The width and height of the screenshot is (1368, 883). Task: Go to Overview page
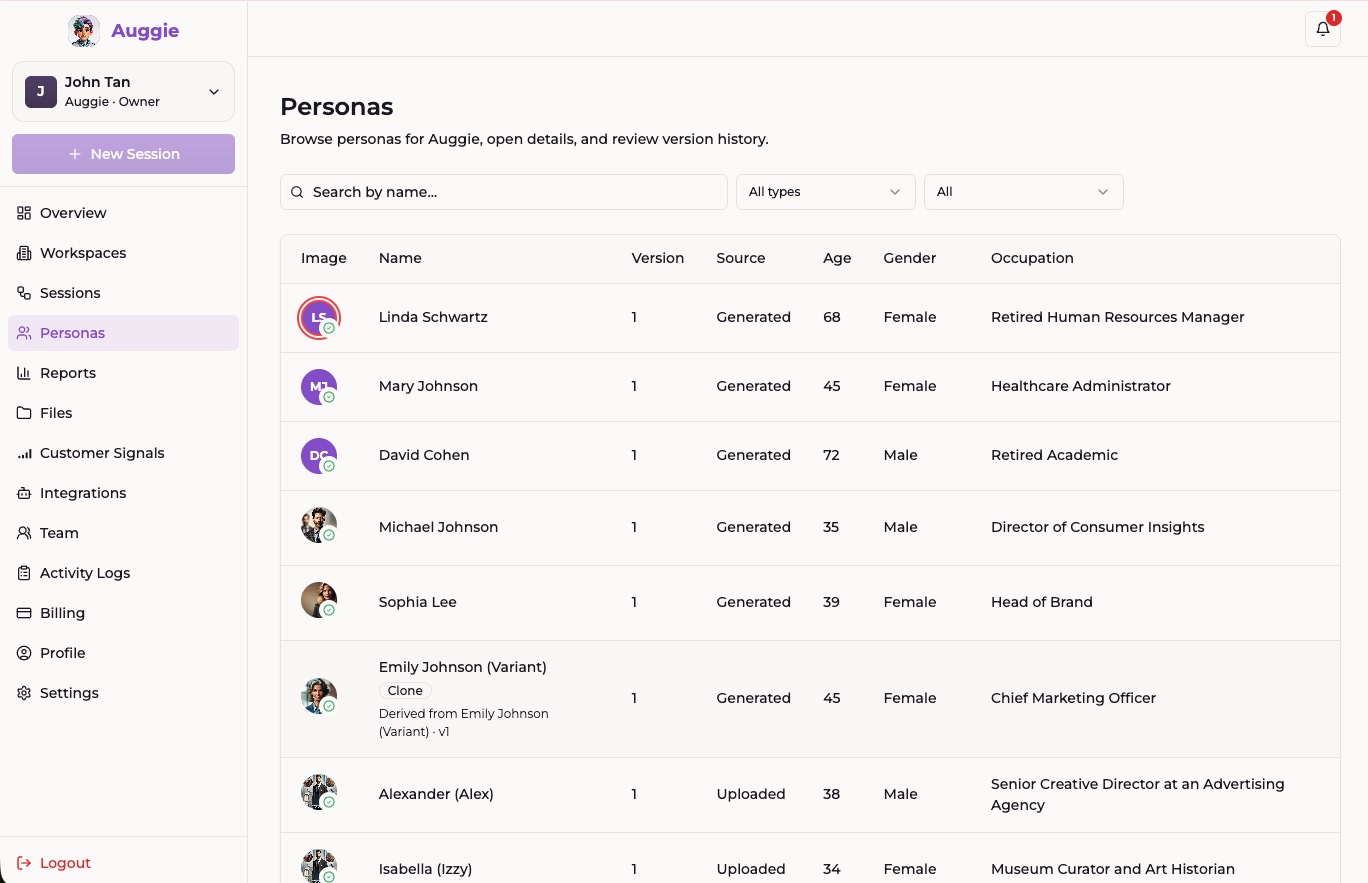pos(123,213)
